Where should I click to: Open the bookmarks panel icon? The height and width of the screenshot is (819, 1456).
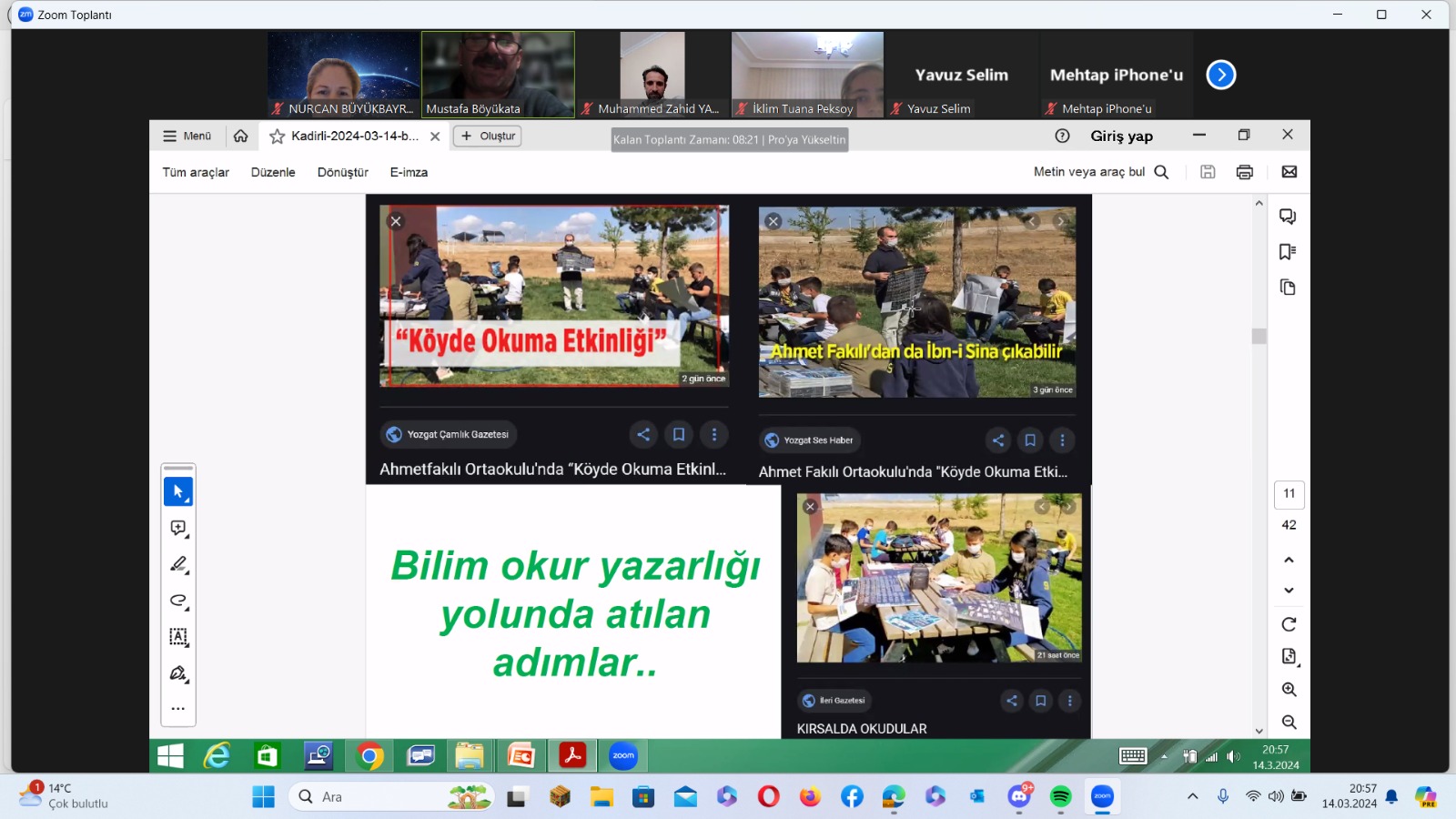1288,252
